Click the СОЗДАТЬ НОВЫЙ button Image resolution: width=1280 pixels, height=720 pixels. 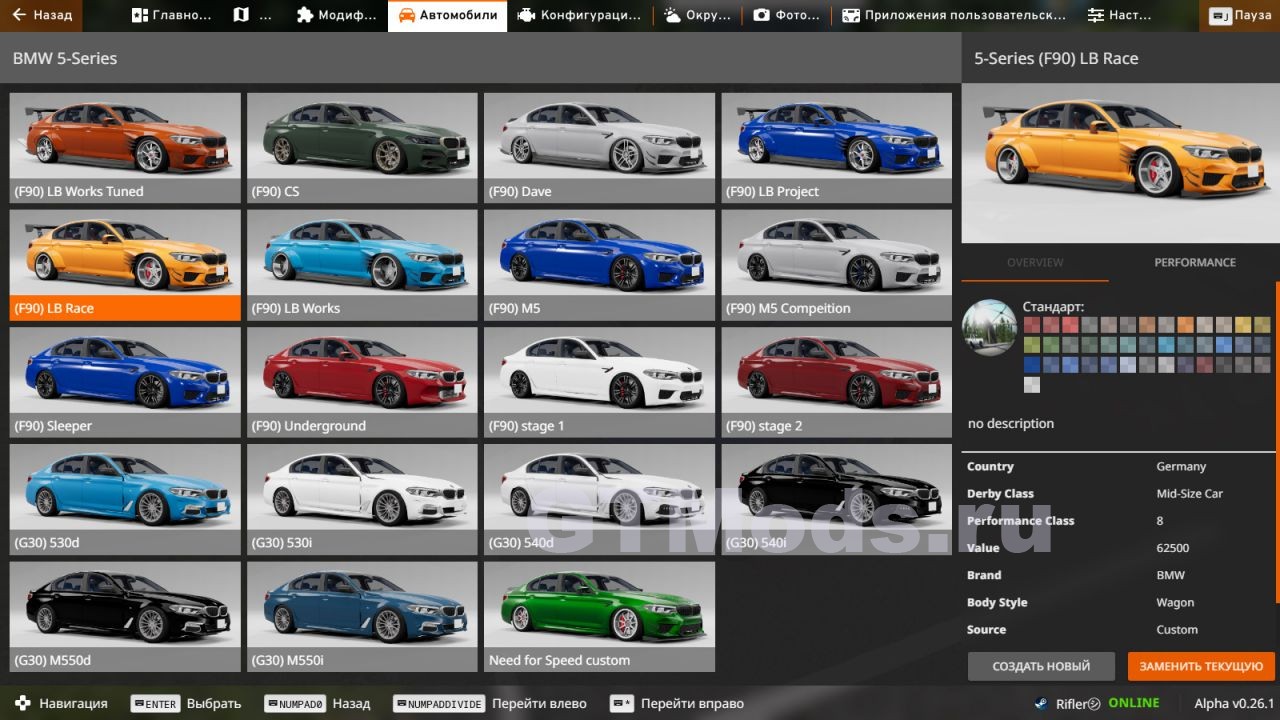click(1041, 666)
